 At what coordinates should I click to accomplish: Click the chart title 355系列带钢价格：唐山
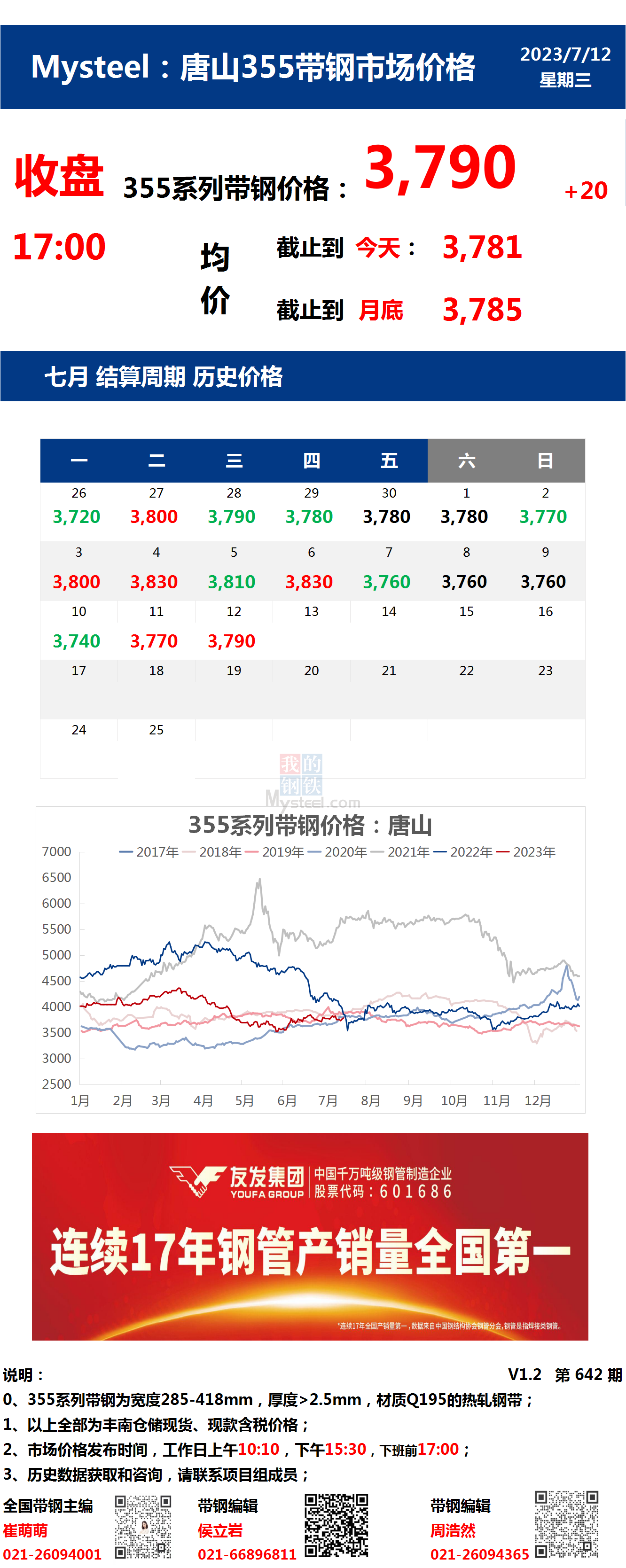click(x=310, y=826)
